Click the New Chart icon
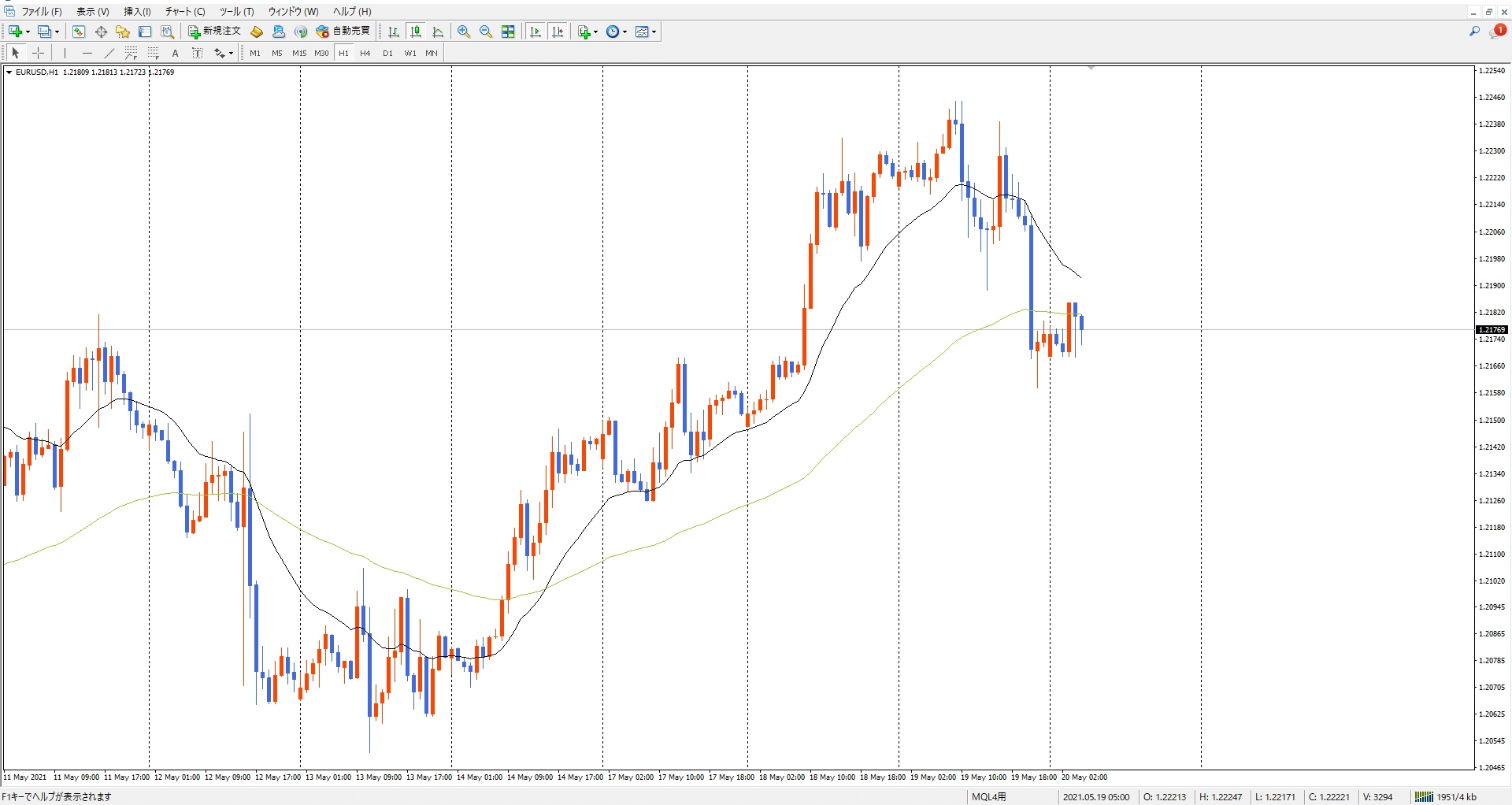1512x805 pixels. click(15, 32)
